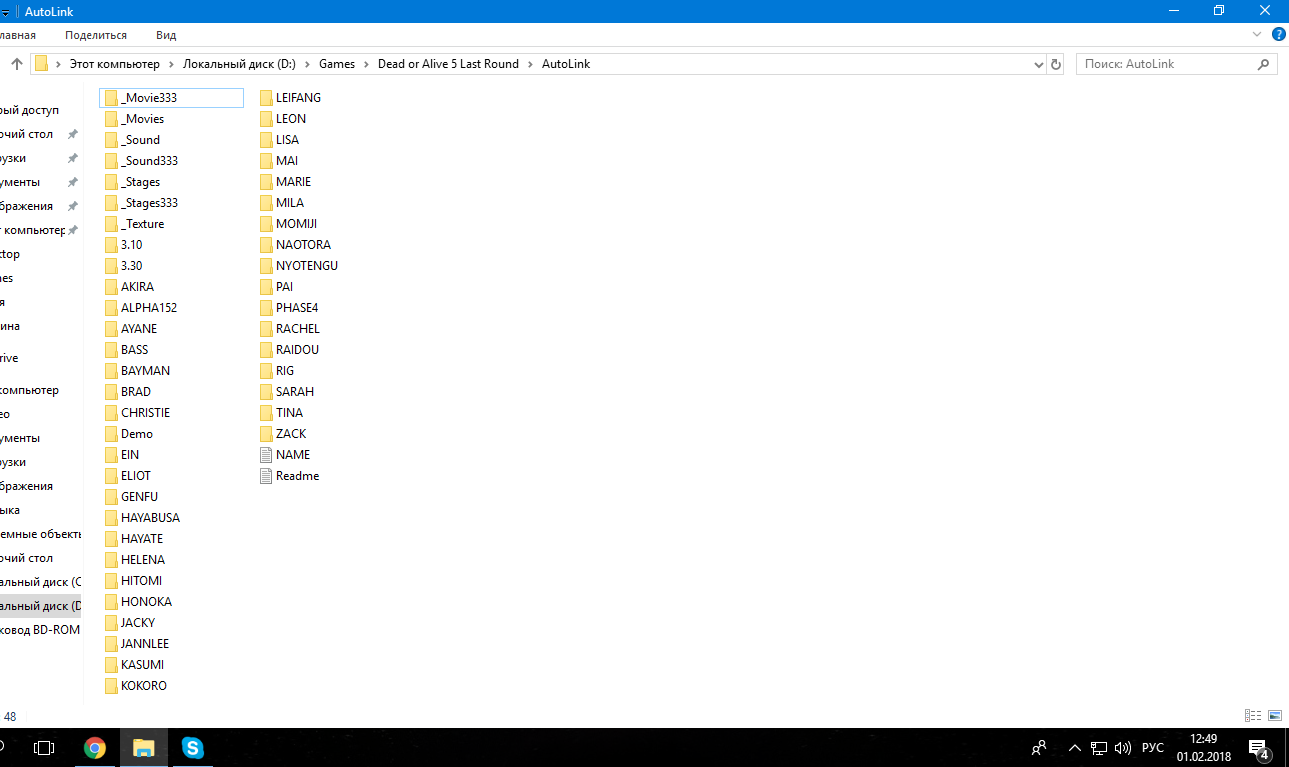
Task: Open Skype from the taskbar
Action: coord(193,748)
